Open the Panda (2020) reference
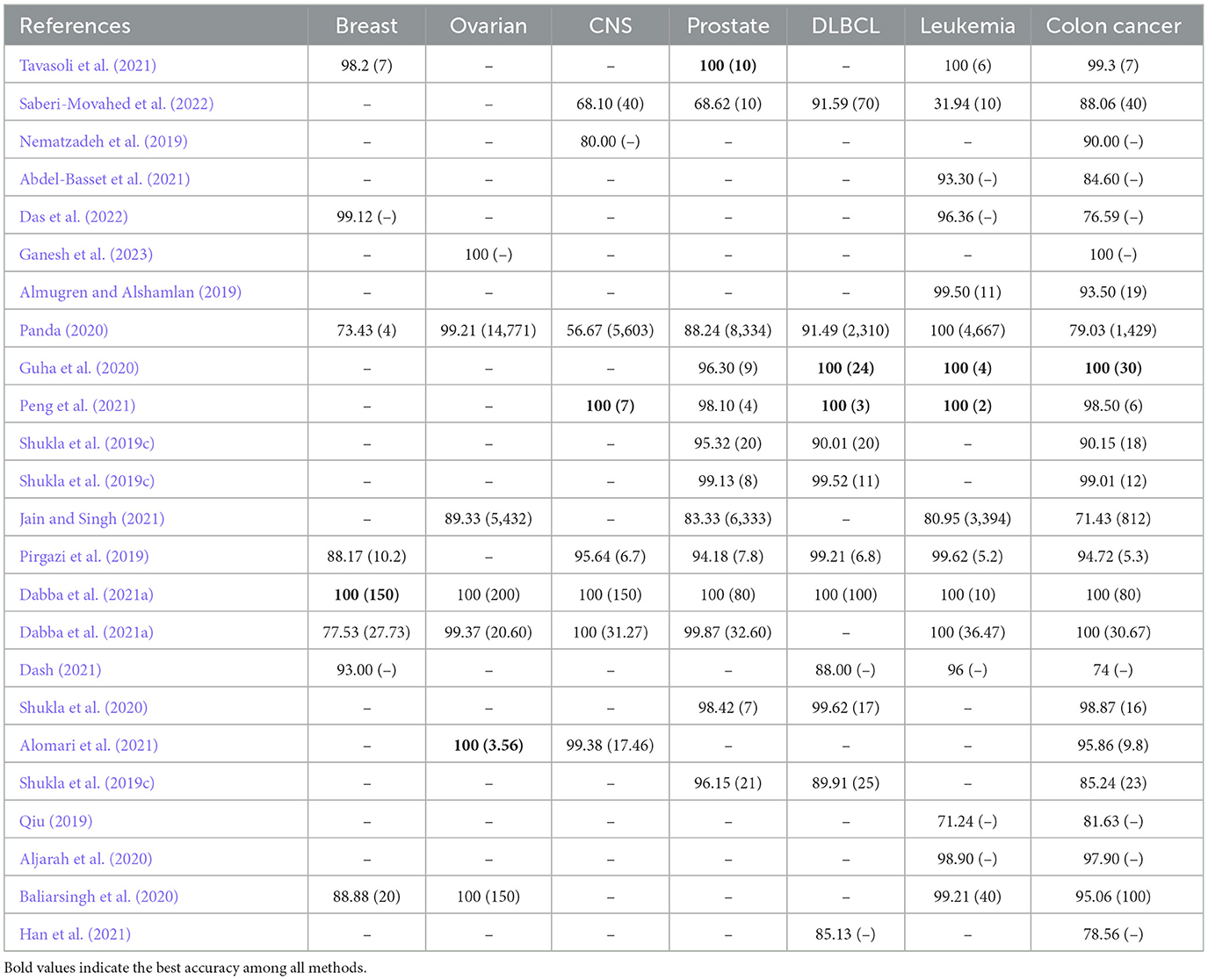 [63, 330]
